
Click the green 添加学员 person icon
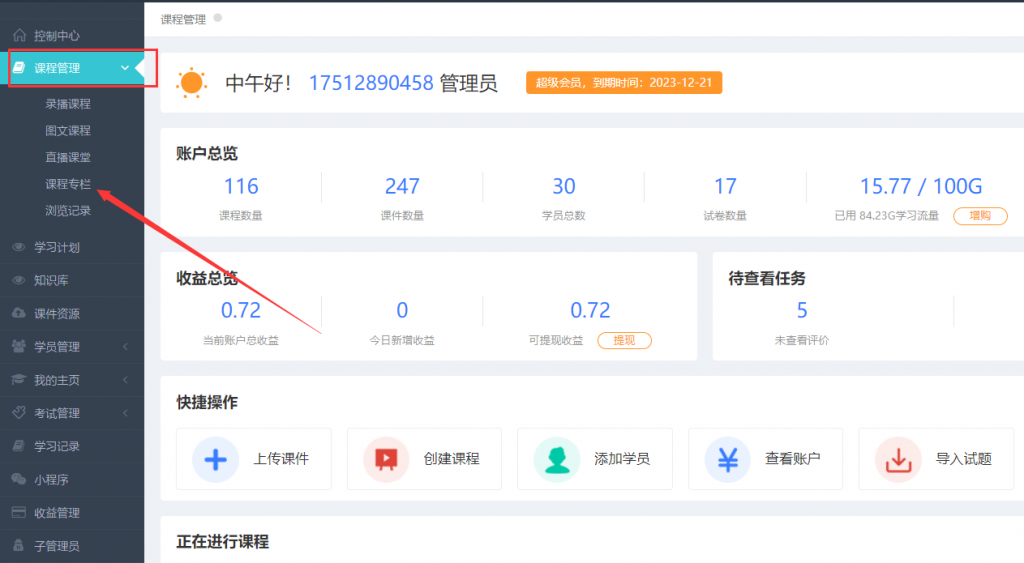click(556, 459)
